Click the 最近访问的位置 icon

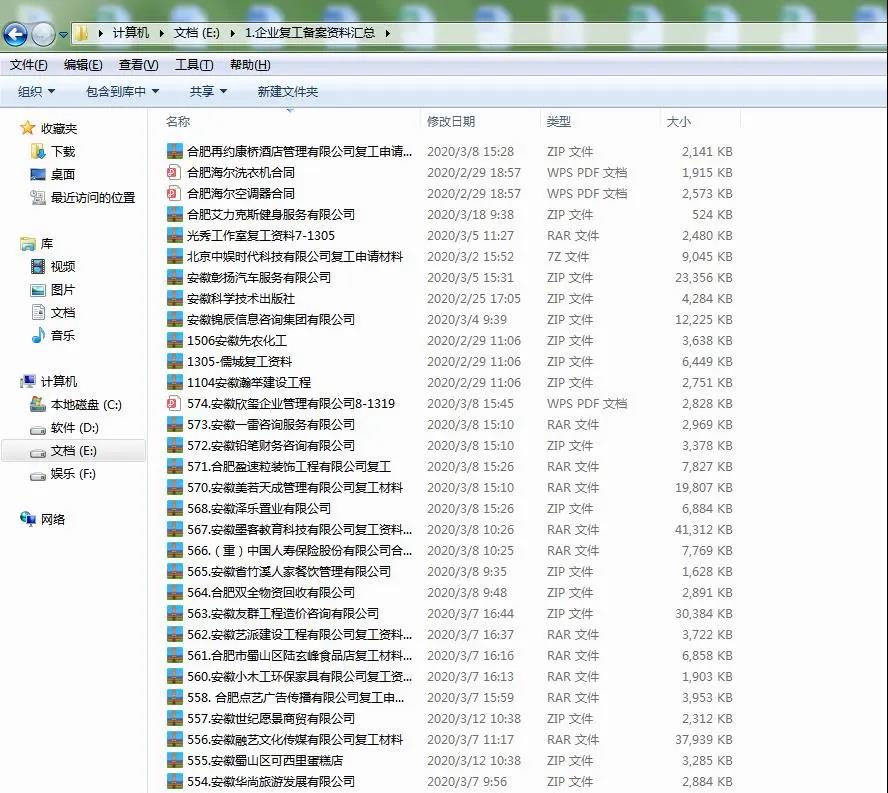click(38, 198)
